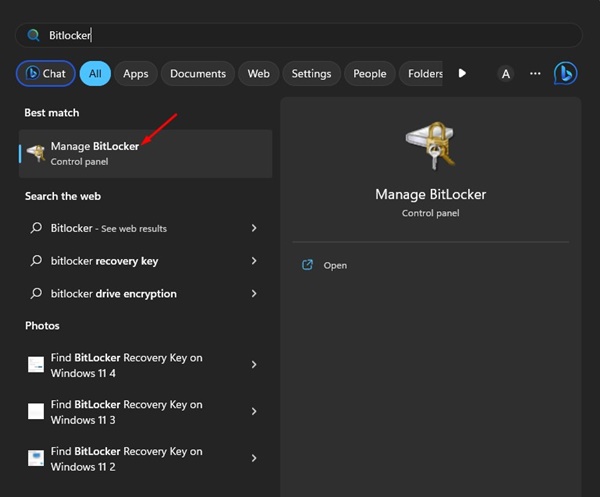The image size is (600, 497).
Task: Click Open in the preview pane
Action: pos(335,266)
